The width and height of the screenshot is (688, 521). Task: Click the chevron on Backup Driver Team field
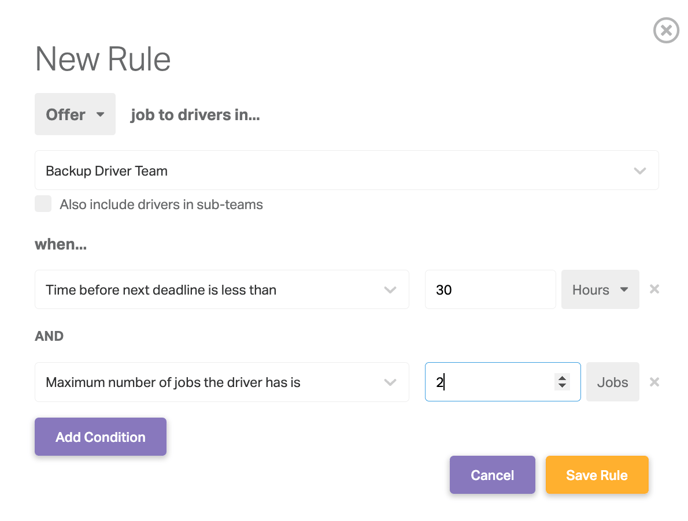tap(640, 171)
